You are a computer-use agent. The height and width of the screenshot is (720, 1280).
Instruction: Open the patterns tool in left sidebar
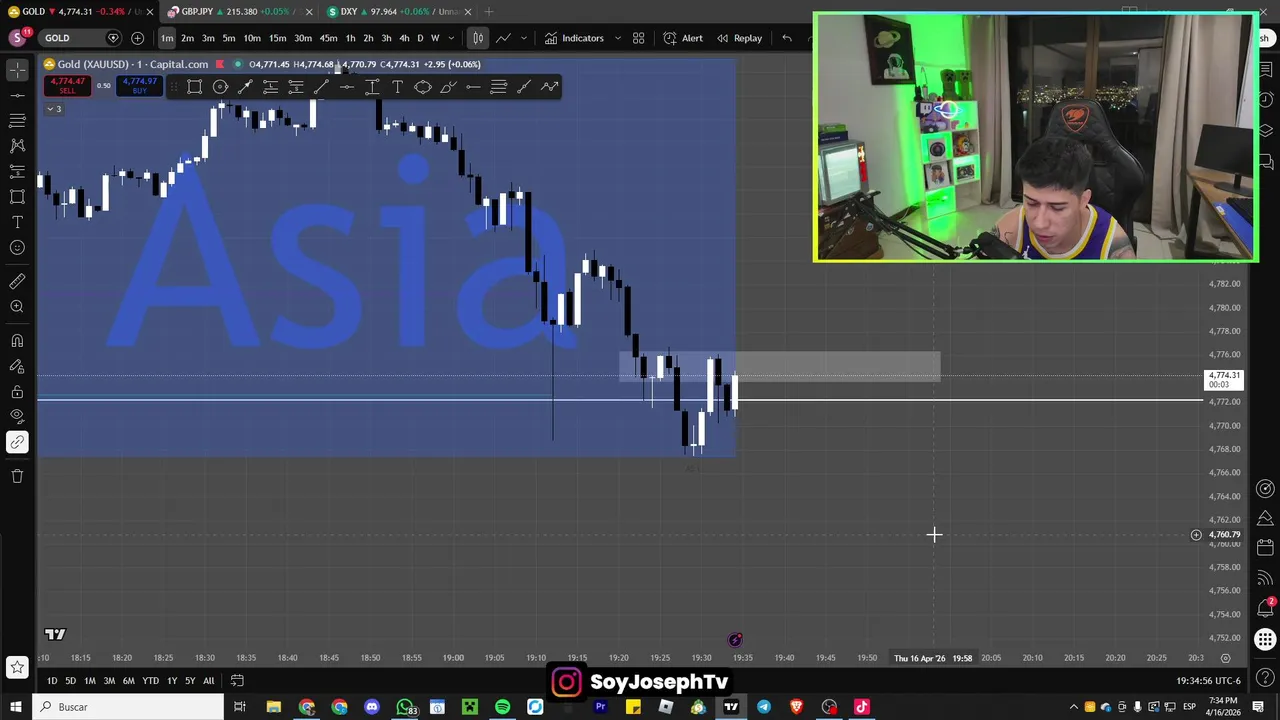[17, 145]
